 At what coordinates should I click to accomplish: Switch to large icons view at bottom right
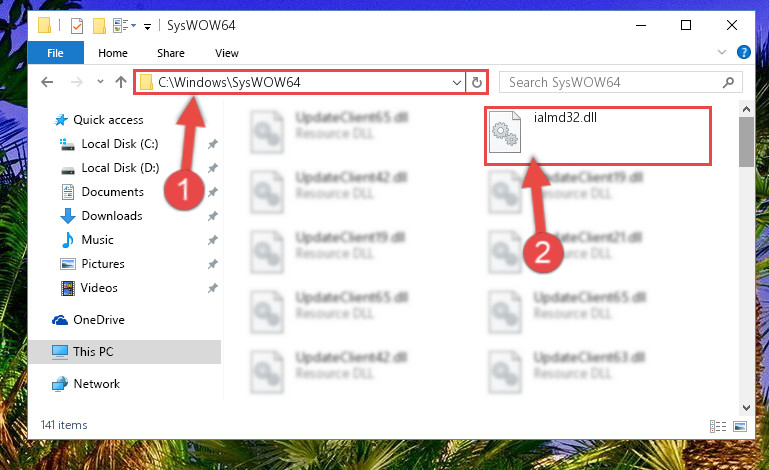click(740, 426)
